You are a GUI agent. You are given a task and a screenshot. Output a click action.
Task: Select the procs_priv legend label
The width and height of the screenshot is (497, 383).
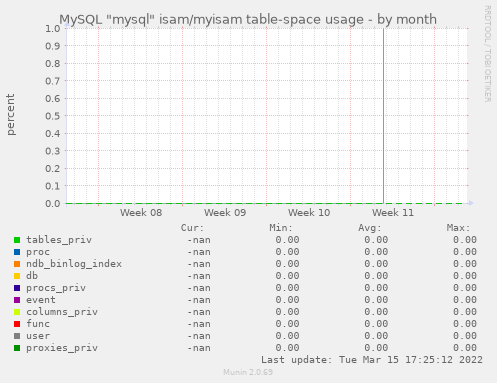point(56,288)
